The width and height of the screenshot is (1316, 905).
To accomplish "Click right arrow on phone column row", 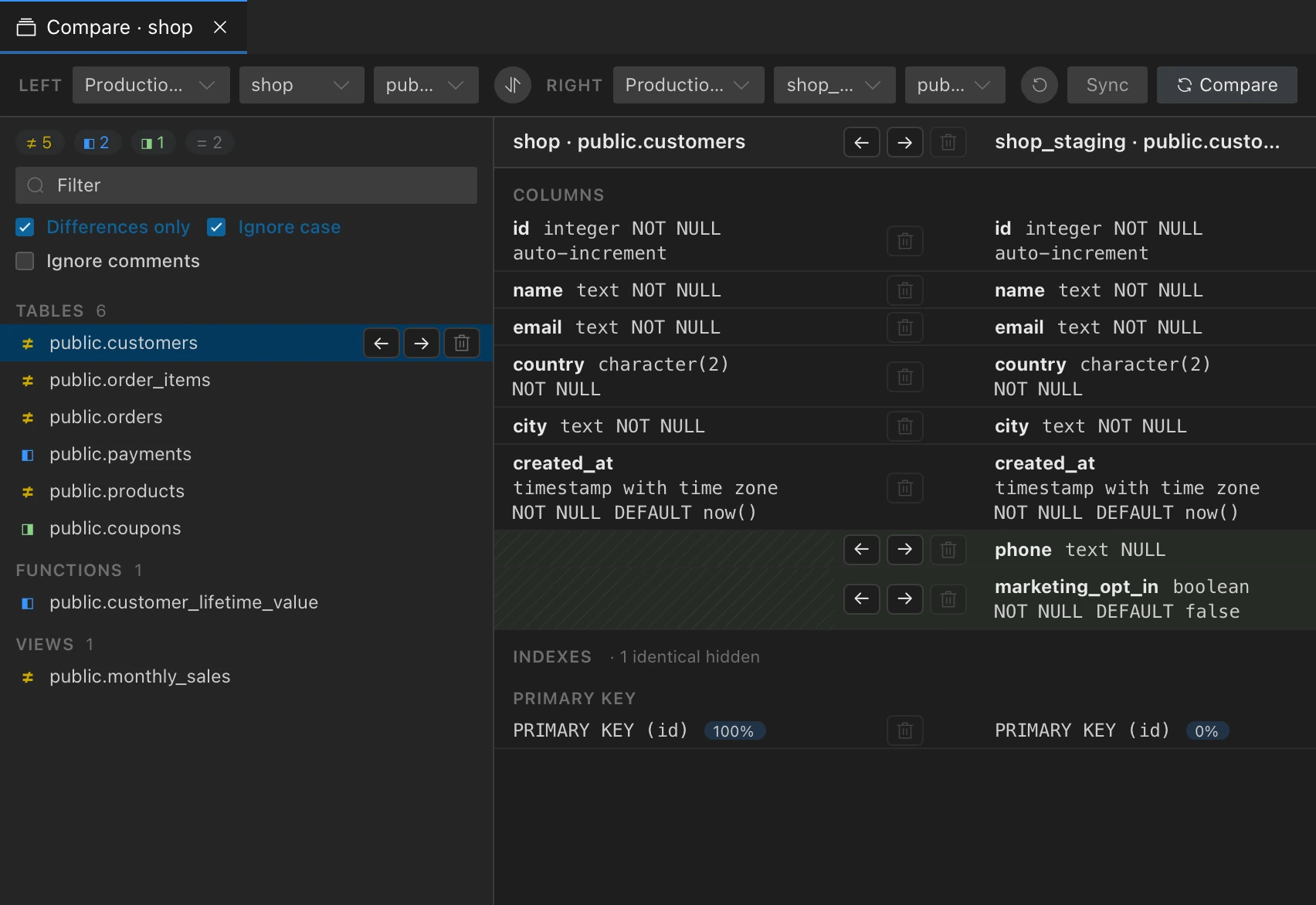I will 905,550.
